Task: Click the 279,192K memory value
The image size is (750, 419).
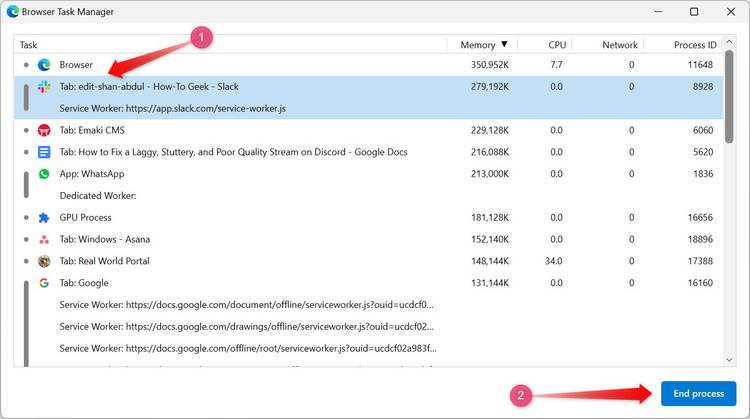Action: (490, 87)
